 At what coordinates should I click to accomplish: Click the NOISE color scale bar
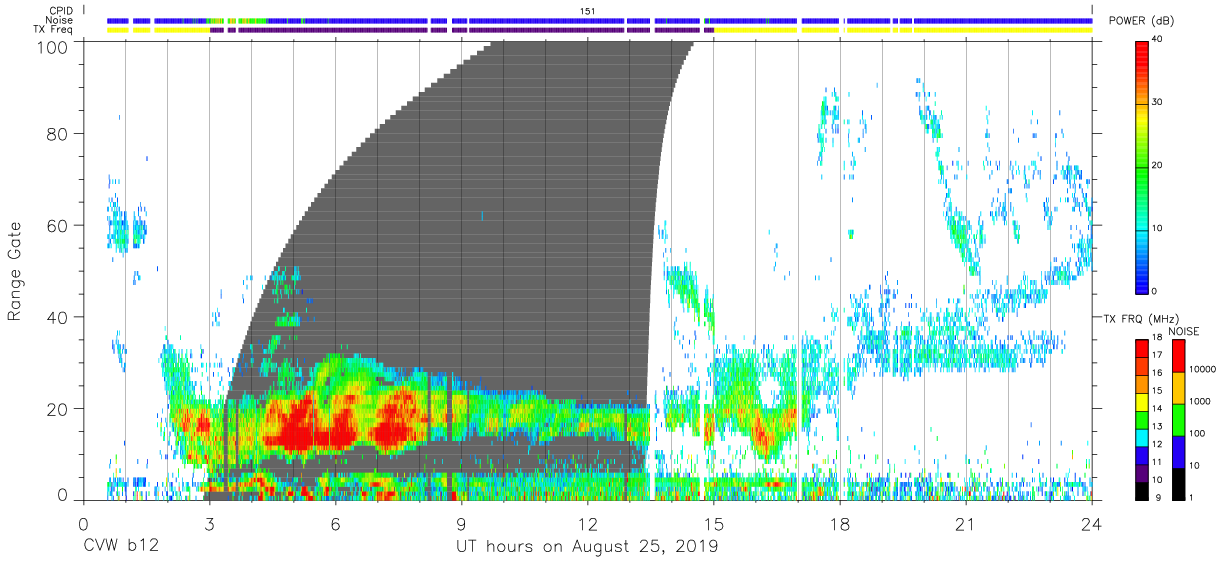click(1179, 419)
